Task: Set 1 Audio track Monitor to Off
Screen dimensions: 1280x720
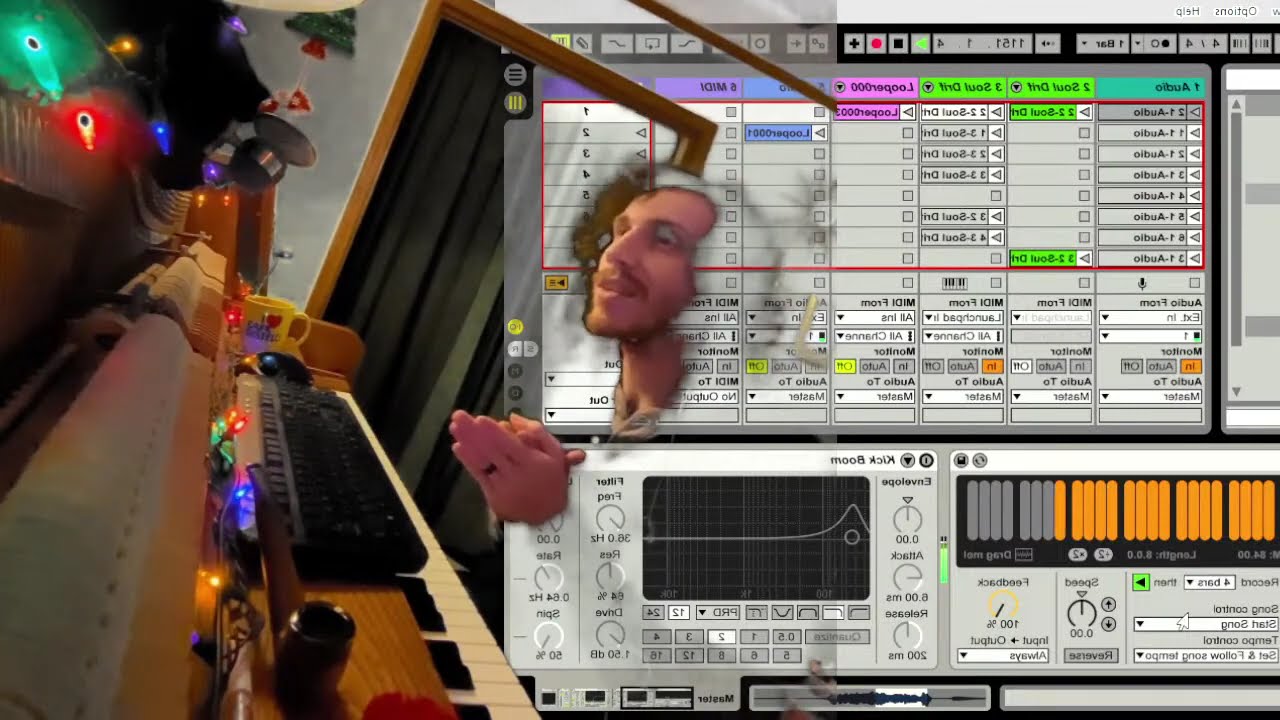Action: pyautogui.click(x=1132, y=367)
